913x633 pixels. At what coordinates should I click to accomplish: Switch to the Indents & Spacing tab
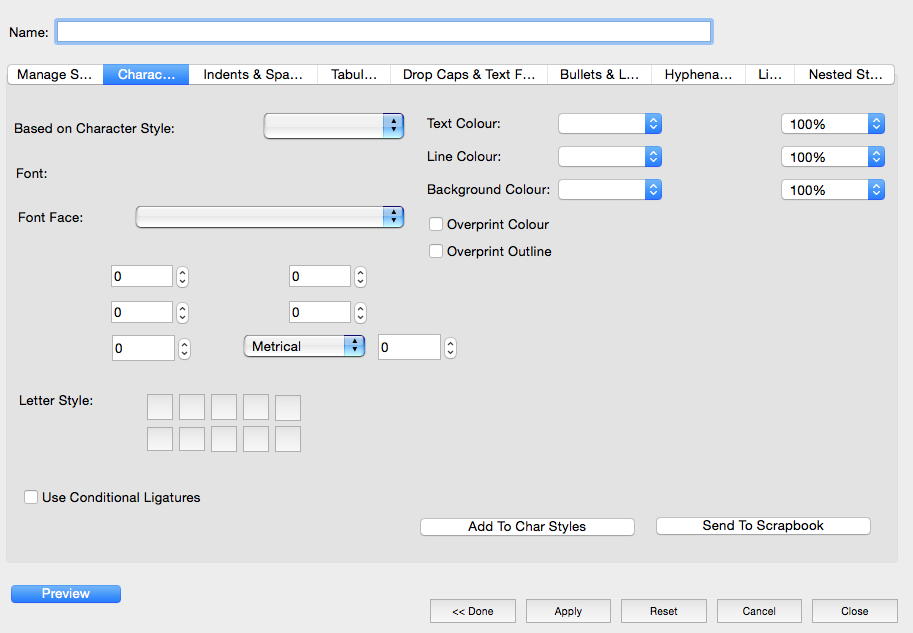253,75
